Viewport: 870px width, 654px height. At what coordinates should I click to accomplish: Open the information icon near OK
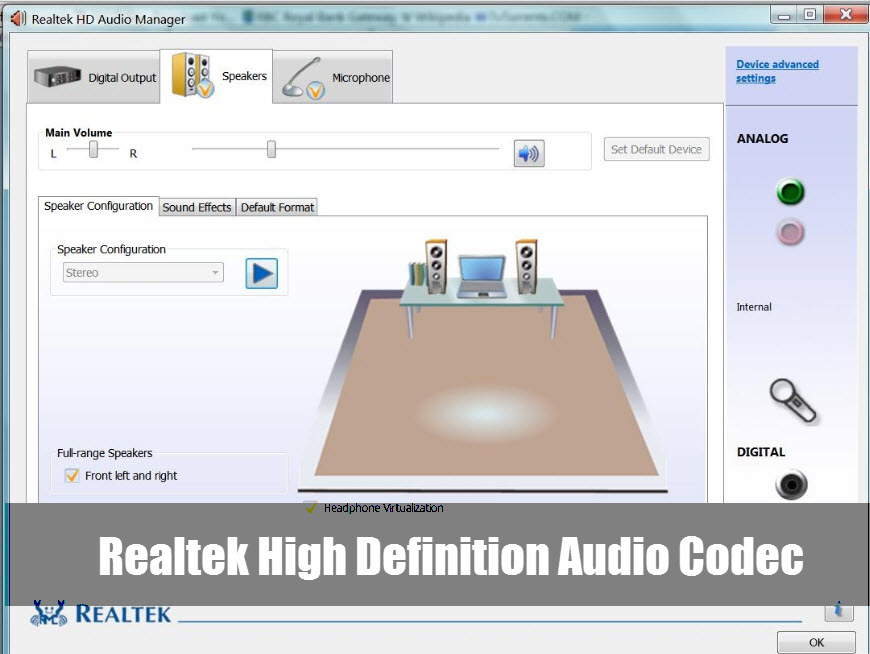838,610
